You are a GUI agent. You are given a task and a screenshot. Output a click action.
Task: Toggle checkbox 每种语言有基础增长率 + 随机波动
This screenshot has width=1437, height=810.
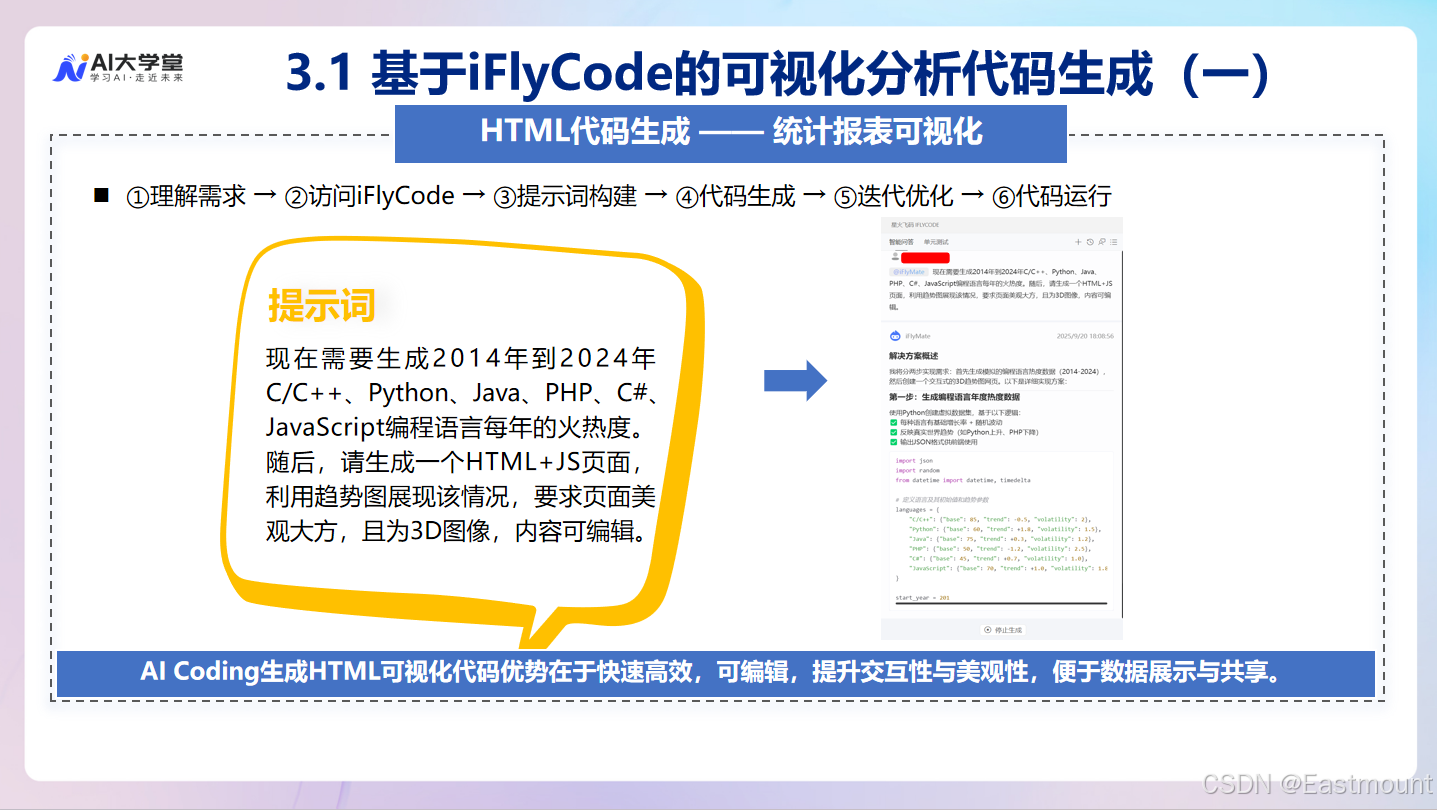click(894, 422)
